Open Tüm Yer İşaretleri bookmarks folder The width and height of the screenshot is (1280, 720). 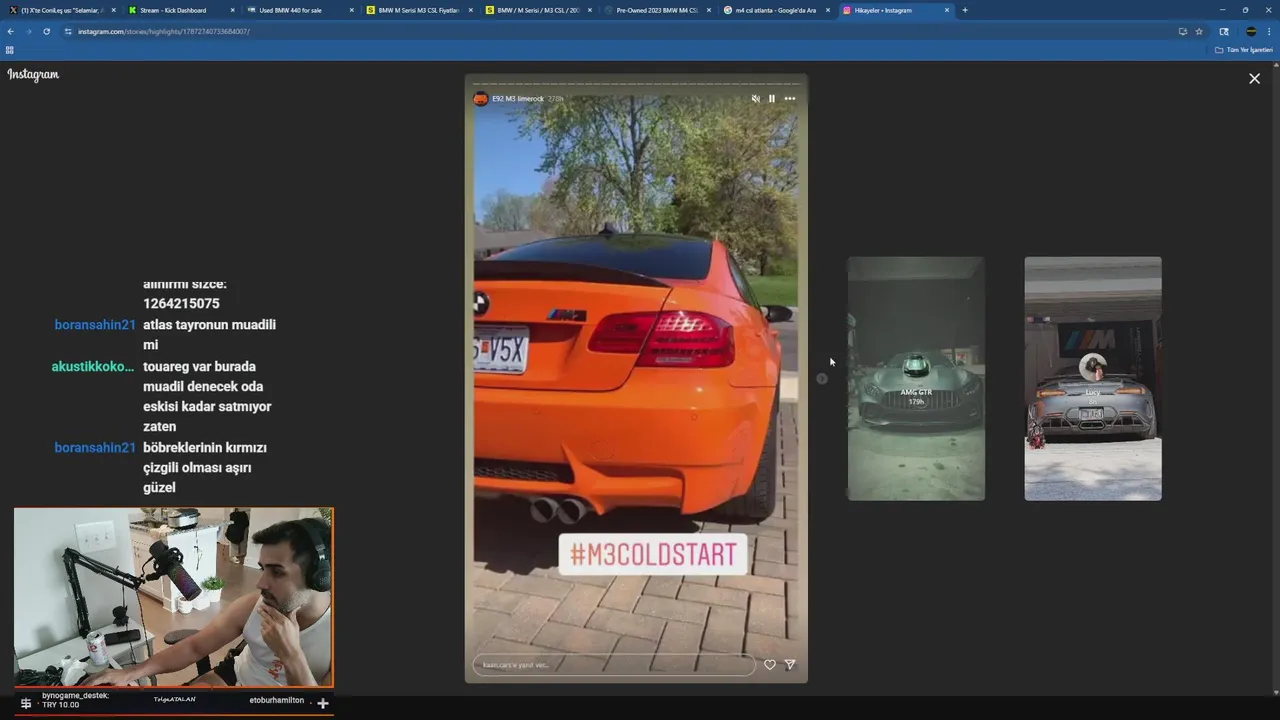(x=1244, y=49)
